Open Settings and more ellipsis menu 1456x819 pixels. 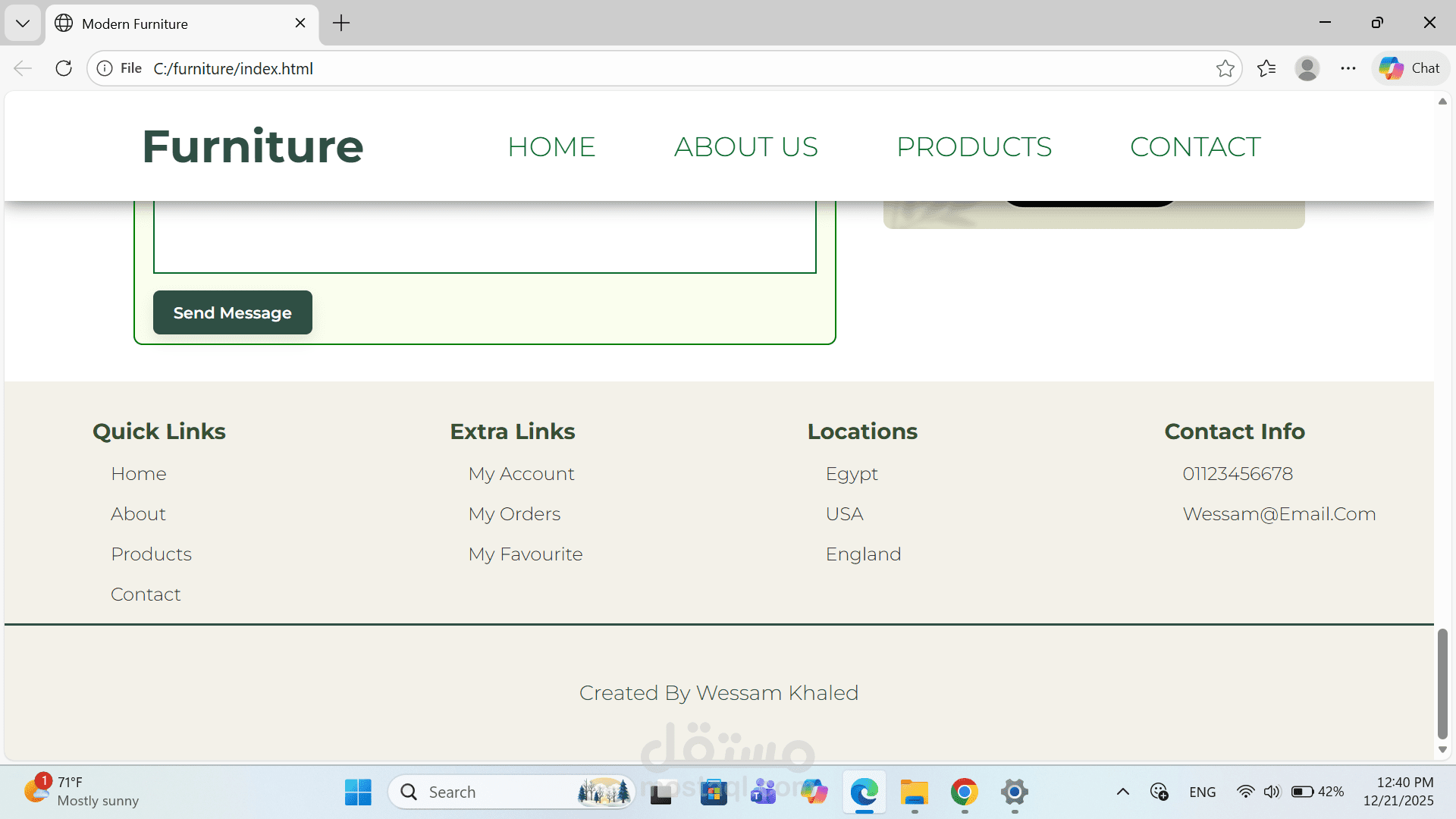pyautogui.click(x=1348, y=68)
